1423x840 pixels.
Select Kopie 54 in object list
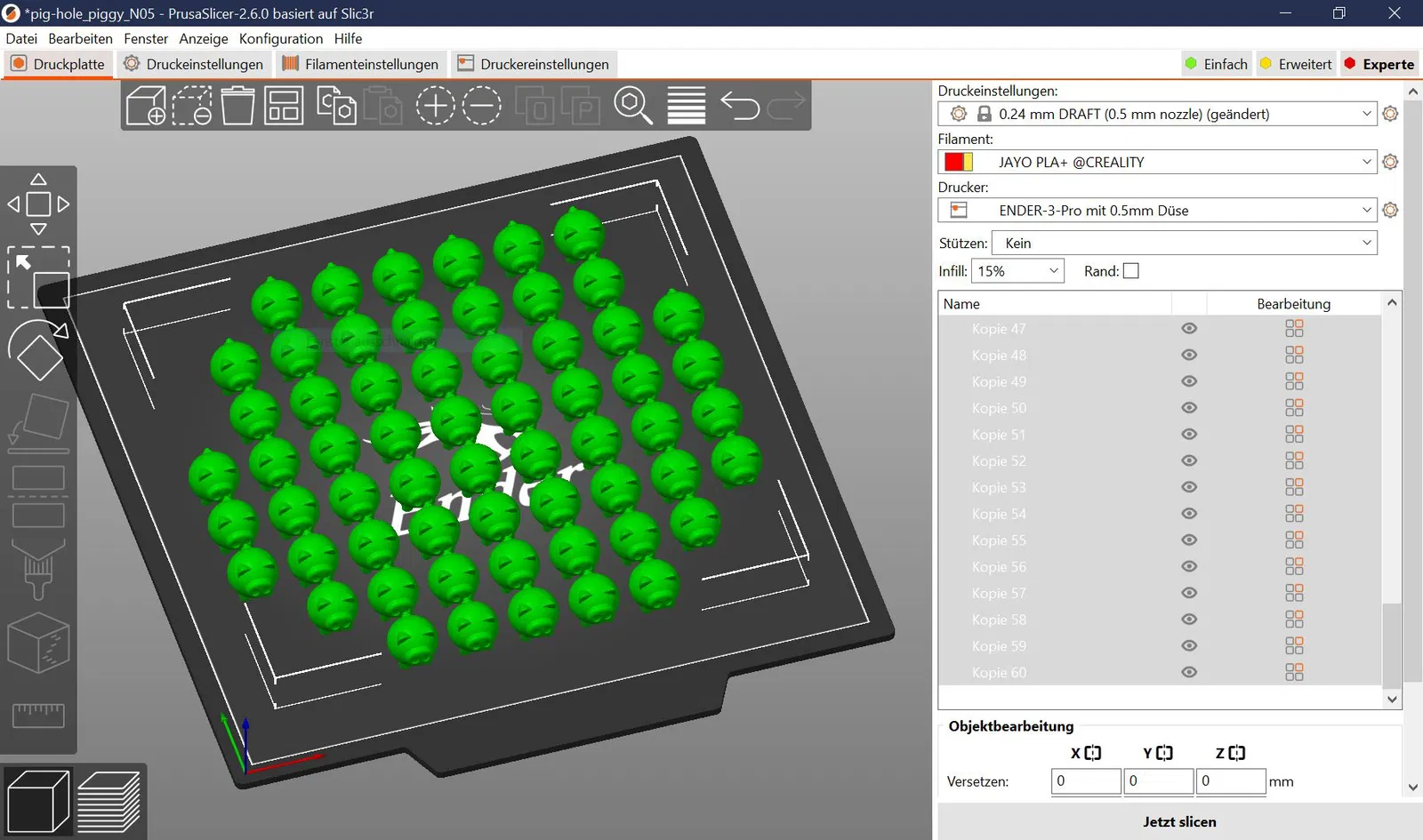tap(999, 514)
